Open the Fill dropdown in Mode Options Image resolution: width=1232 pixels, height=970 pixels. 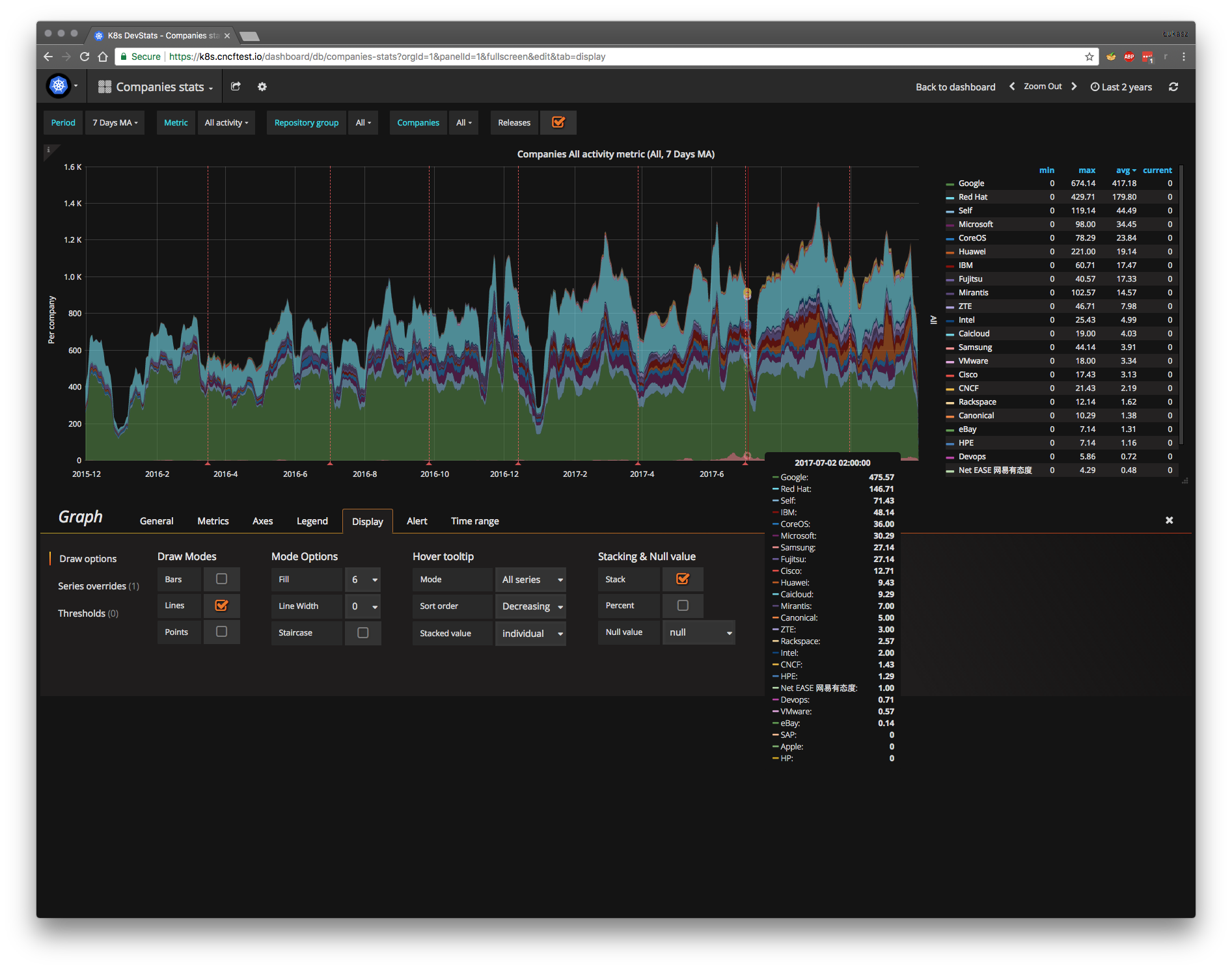coord(363,579)
